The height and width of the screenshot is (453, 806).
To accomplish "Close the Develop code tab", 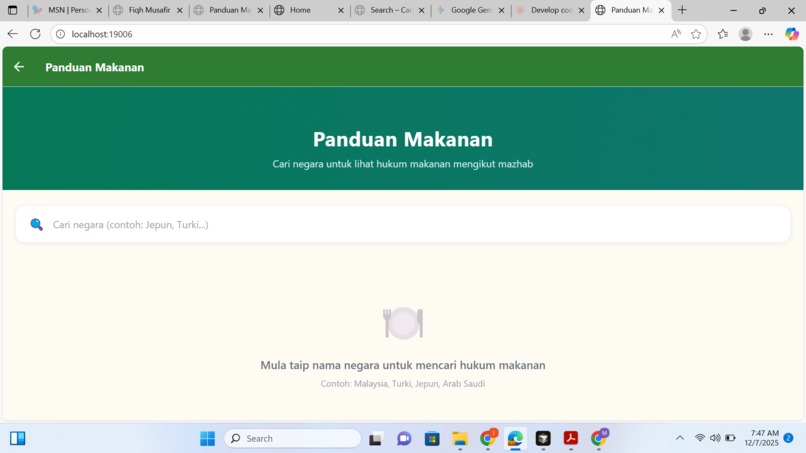I will point(581,10).
